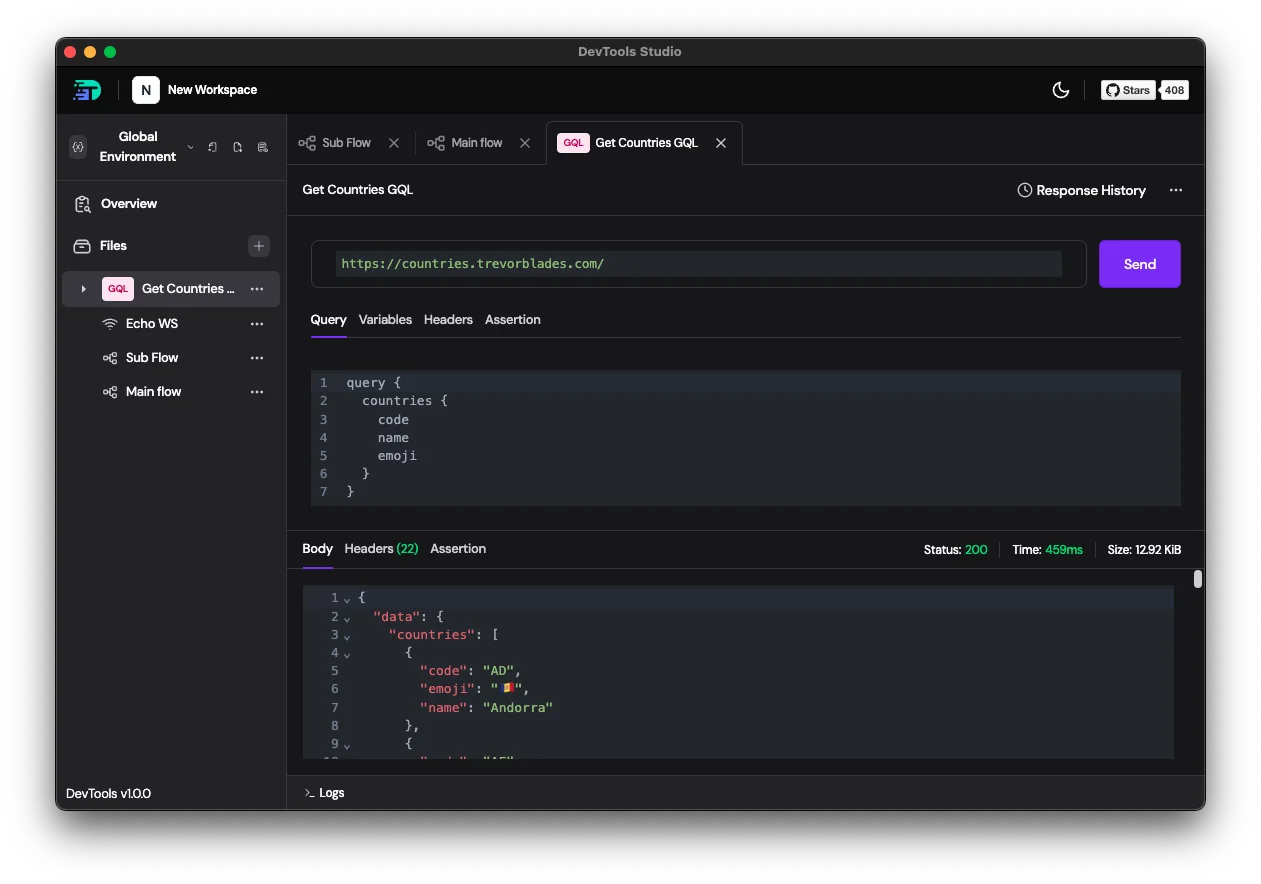Open the Global Environment dropdown chevron
This screenshot has height=884, width=1261.
click(190, 146)
